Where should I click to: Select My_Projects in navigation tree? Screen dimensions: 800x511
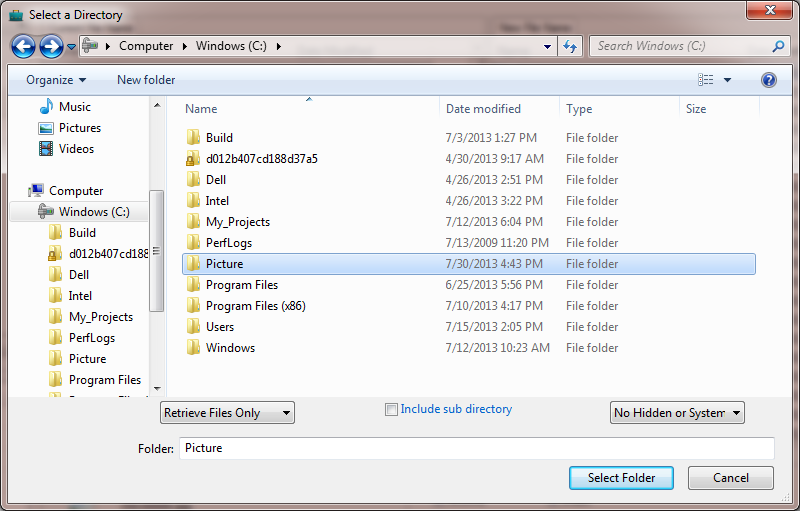click(x=101, y=317)
